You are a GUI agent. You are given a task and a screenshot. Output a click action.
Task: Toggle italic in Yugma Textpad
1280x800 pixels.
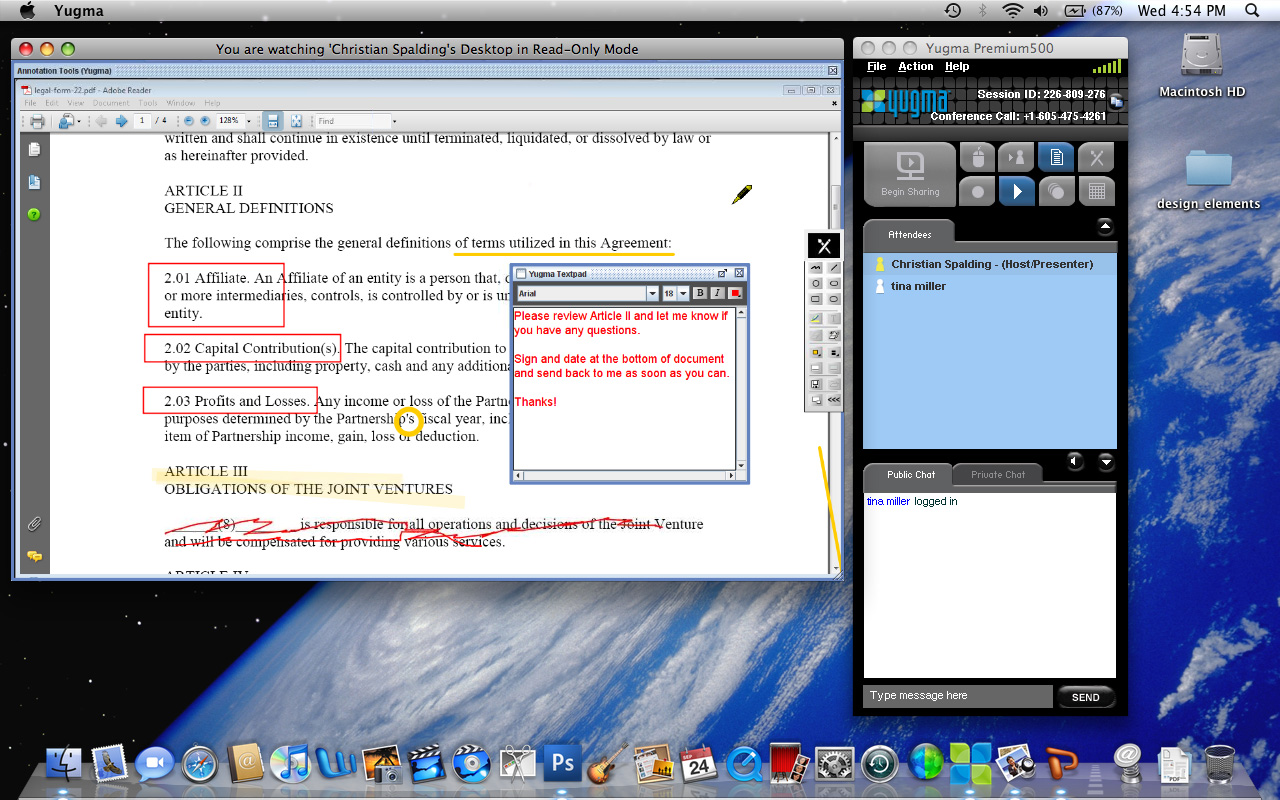[x=717, y=293]
